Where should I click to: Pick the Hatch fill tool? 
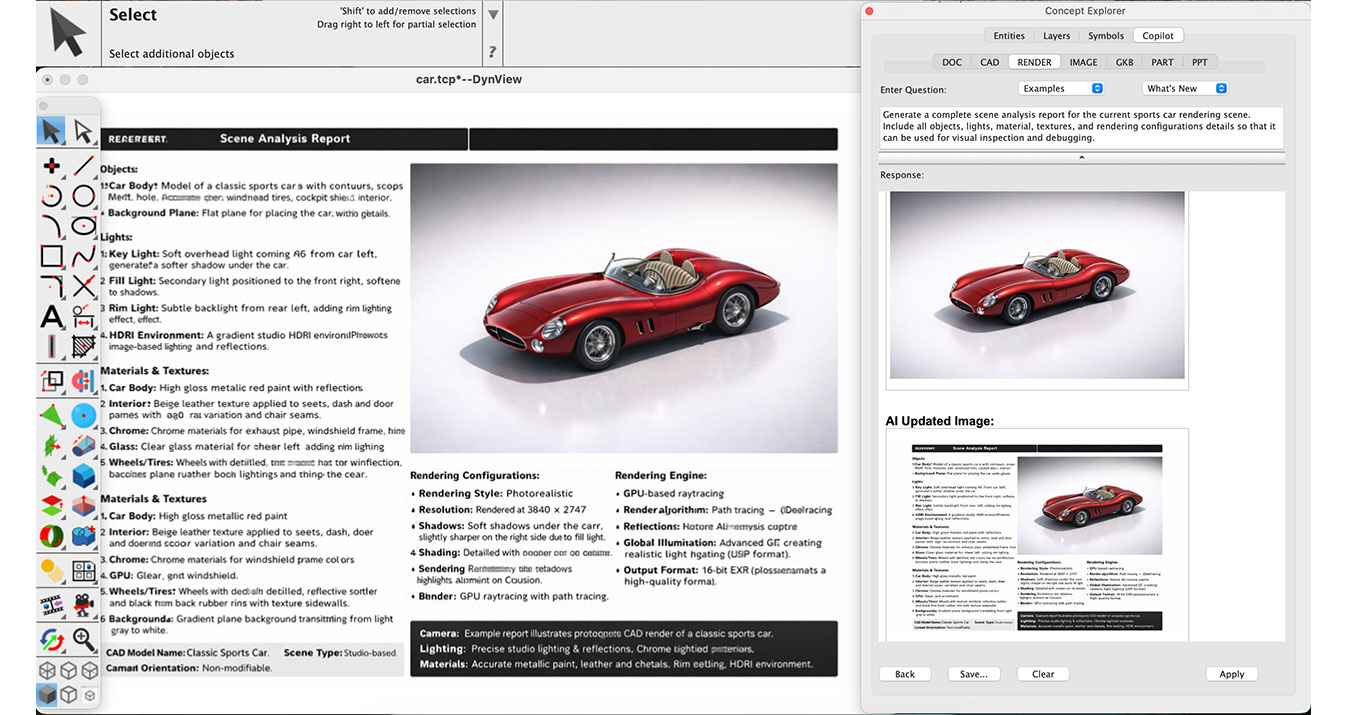83,348
